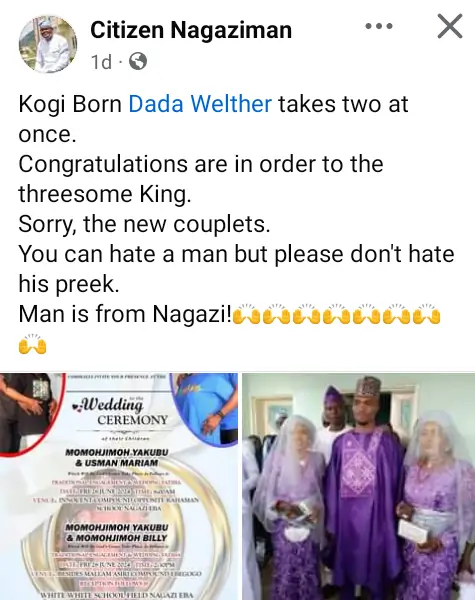Viewport: 475px width, 600px height.
Task: Click the row of raised hands emojis after Nagazi!
Action: click(x=336, y=314)
